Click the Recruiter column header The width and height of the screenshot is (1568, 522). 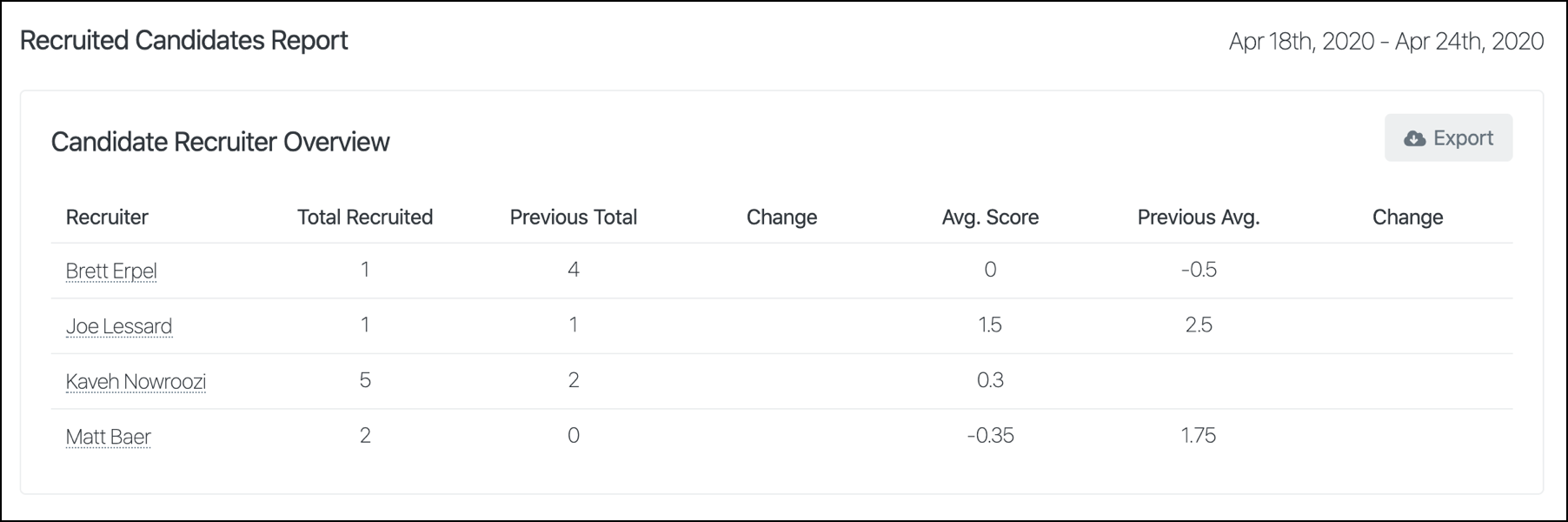107,217
